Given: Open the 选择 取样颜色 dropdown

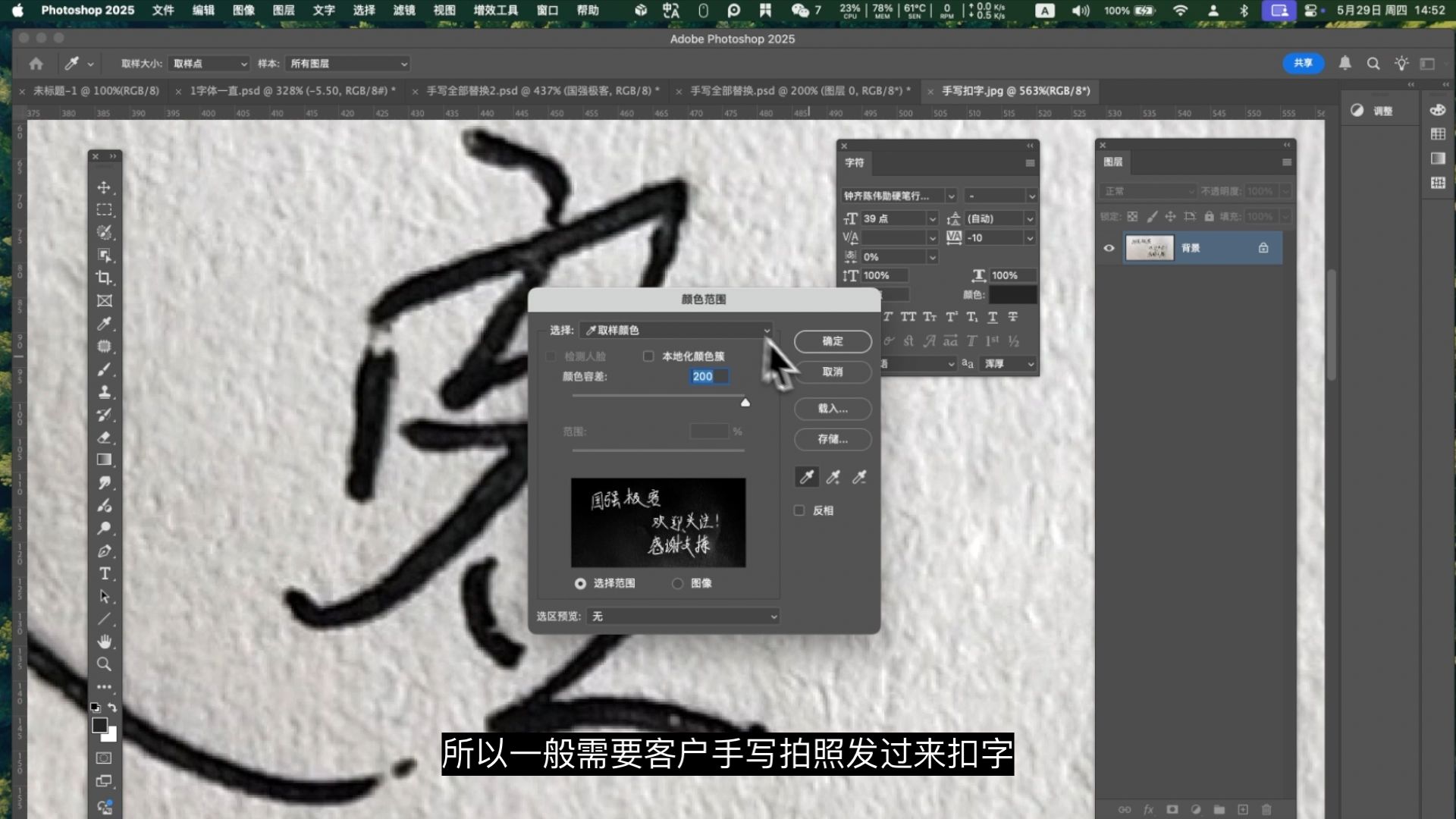Looking at the screenshot, I should pyautogui.click(x=676, y=330).
